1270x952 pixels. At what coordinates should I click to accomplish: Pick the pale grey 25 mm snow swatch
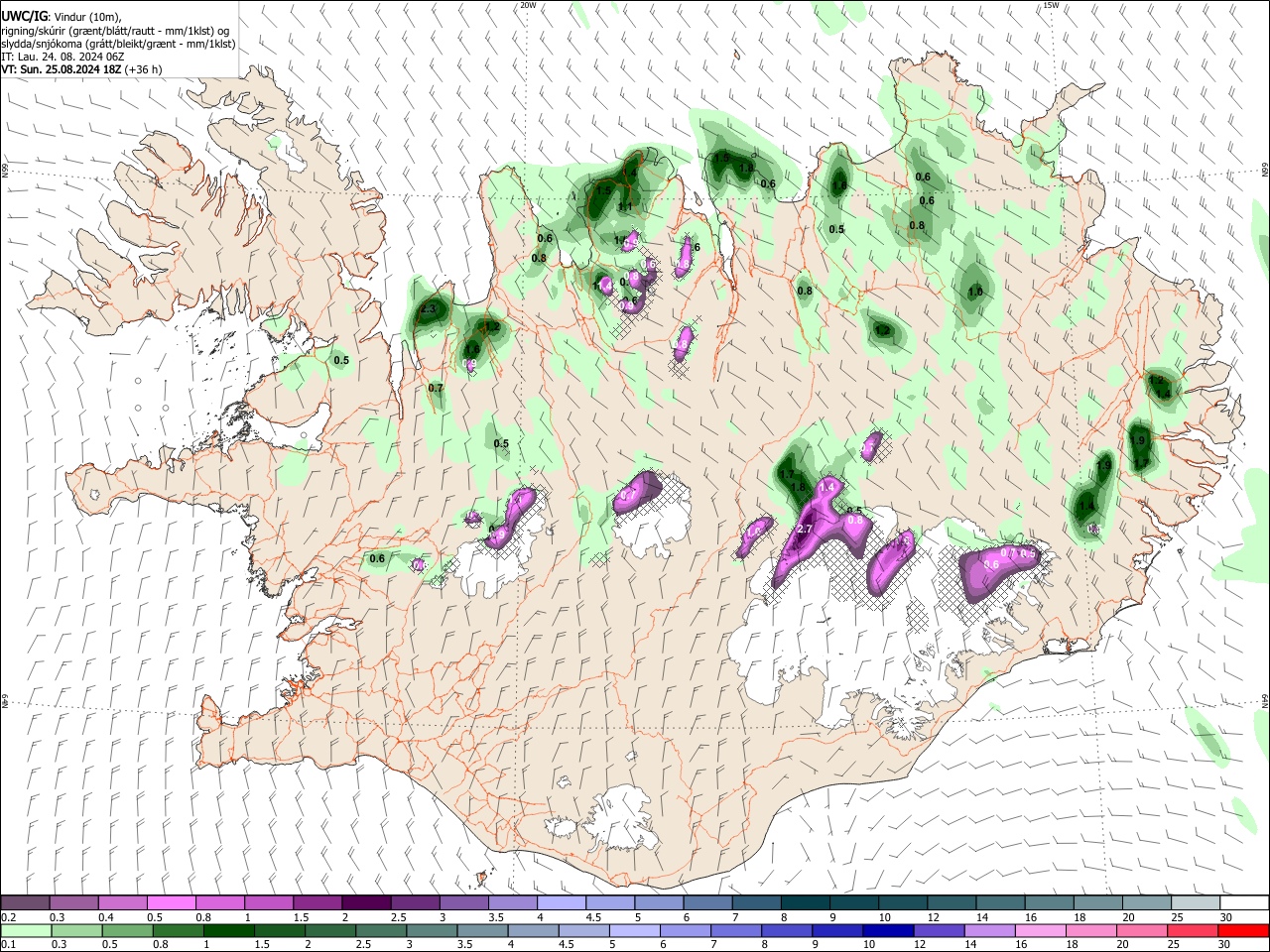1196,903
